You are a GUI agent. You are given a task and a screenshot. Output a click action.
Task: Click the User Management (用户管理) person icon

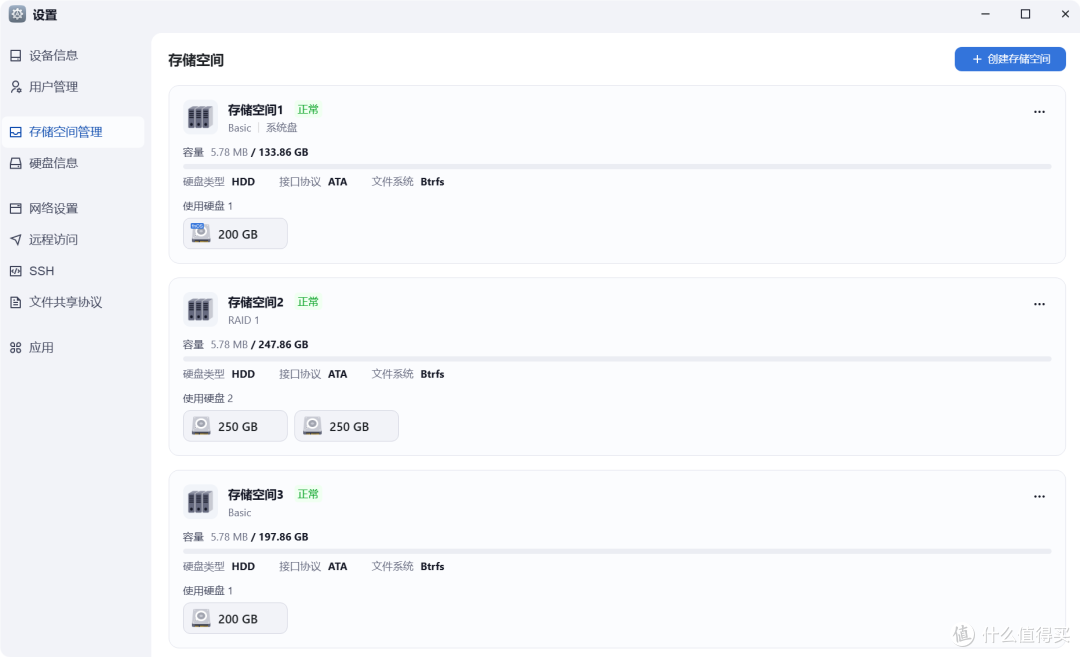(16, 87)
